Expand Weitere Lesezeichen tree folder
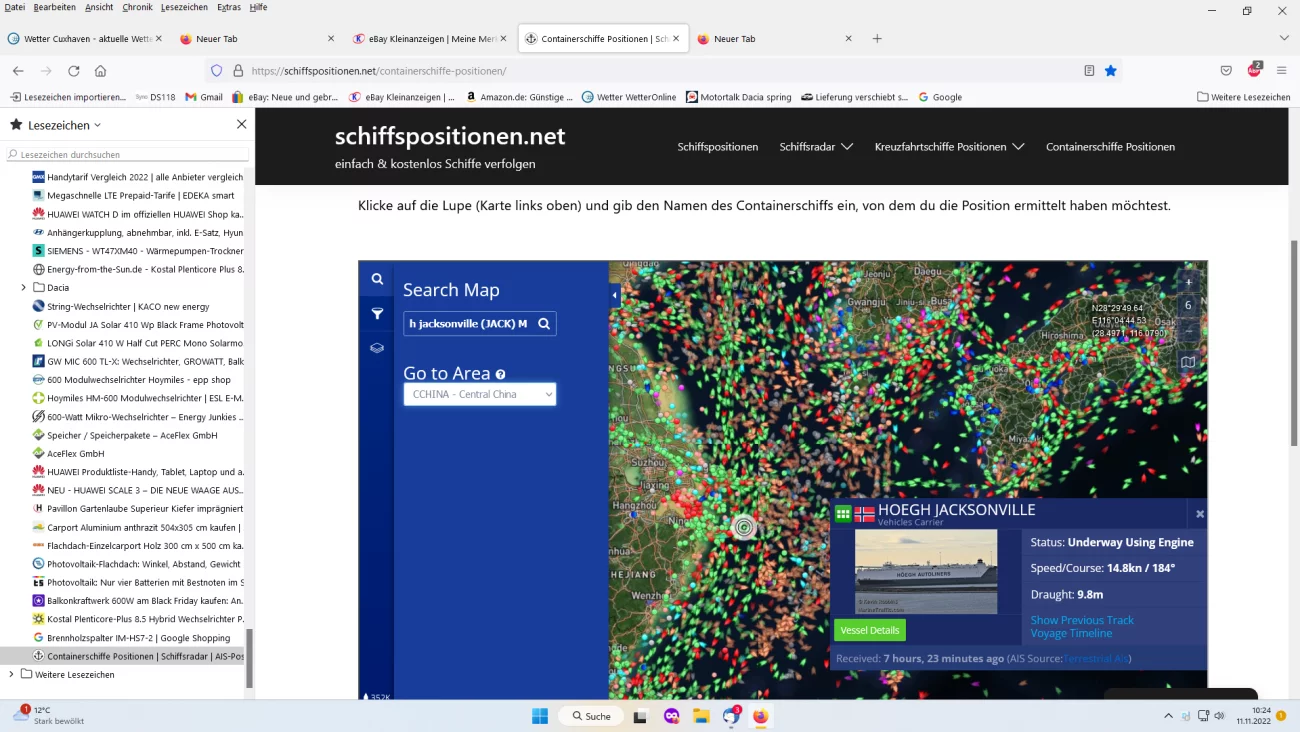 tap(11, 674)
